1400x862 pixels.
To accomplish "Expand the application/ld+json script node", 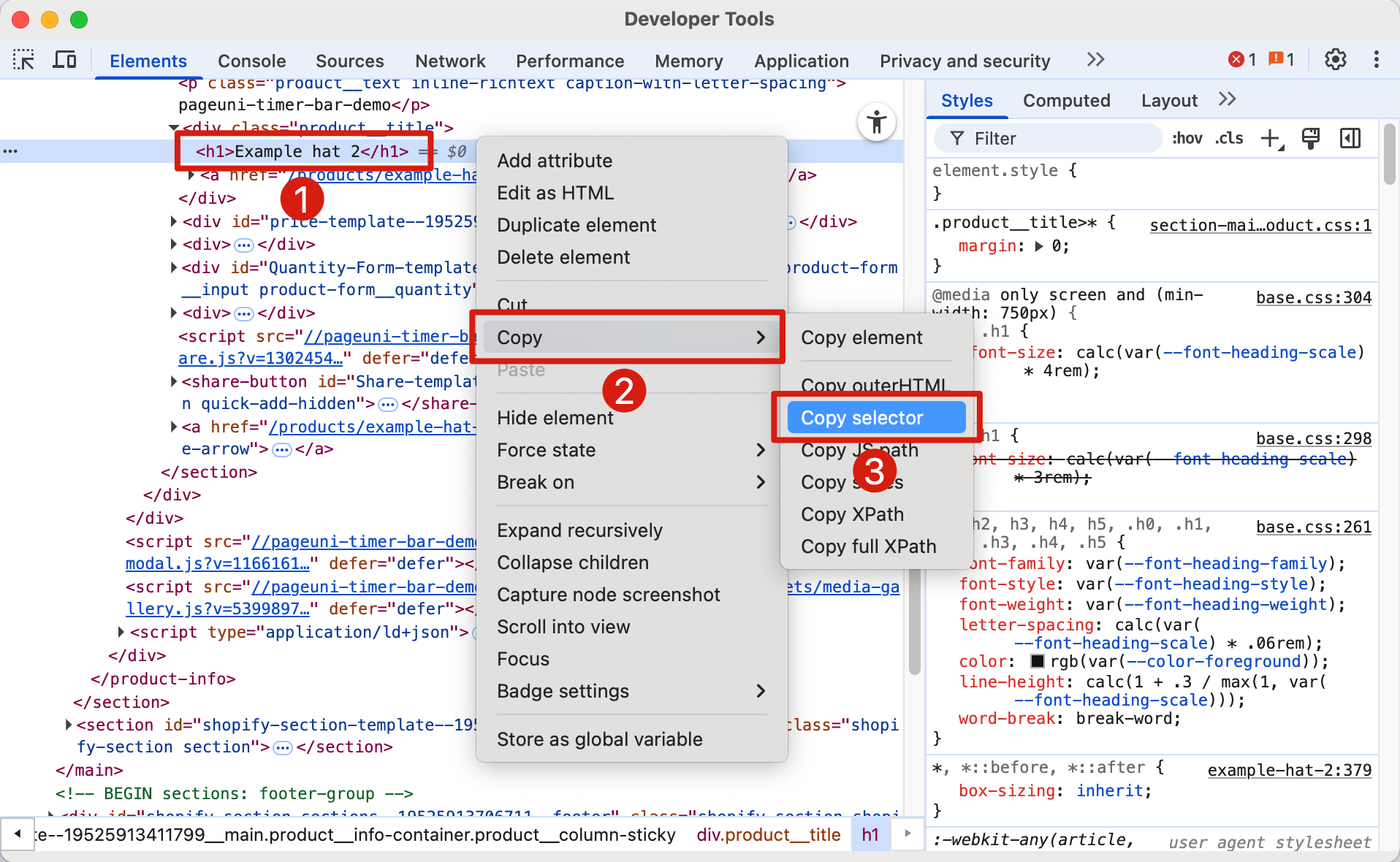I will click(121, 632).
